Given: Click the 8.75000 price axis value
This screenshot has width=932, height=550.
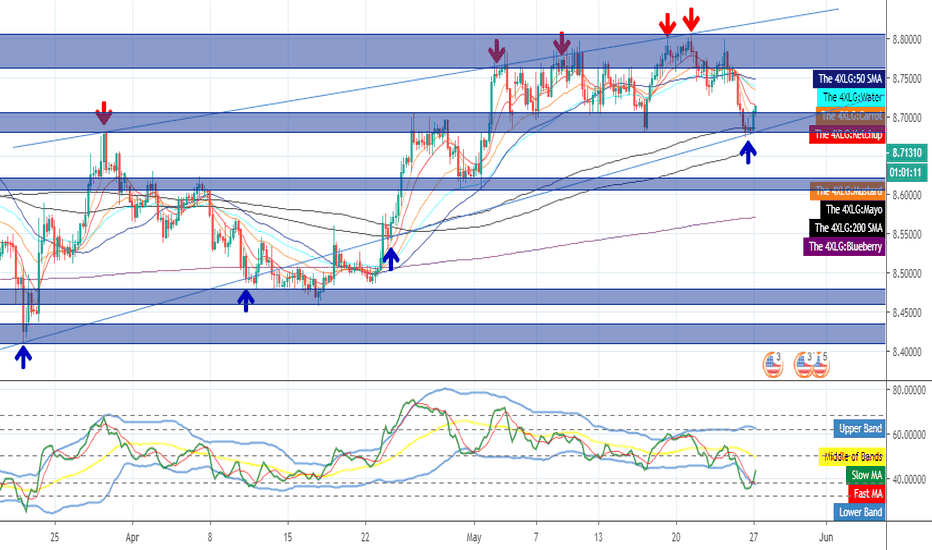Looking at the screenshot, I should tap(906, 78).
